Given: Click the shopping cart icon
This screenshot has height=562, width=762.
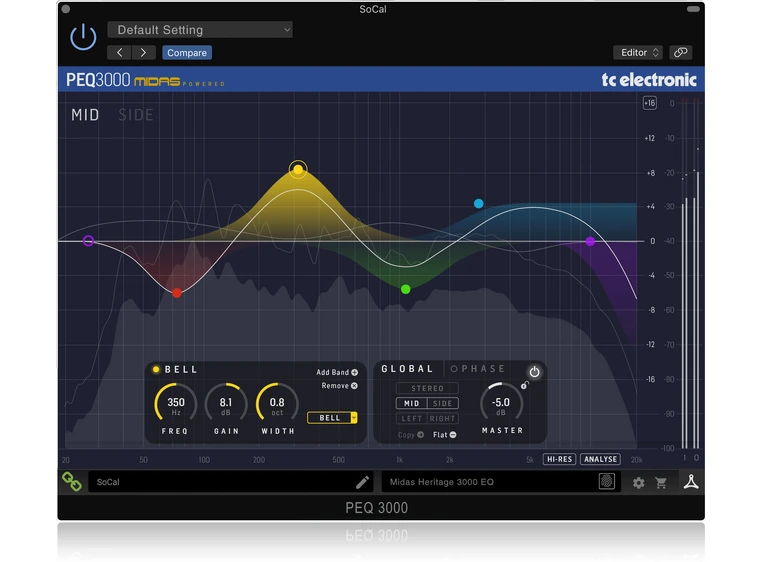Looking at the screenshot, I should pos(661,483).
